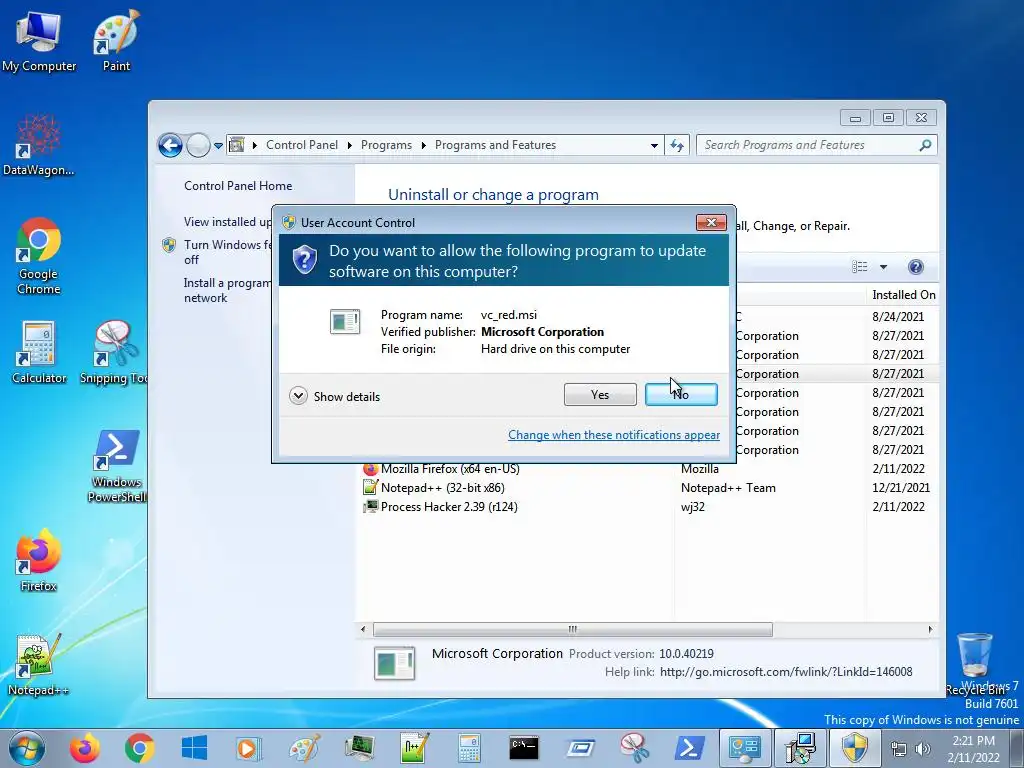This screenshot has width=1024, height=768.
Task: Click the wj32 publisher cell
Action: point(692,507)
